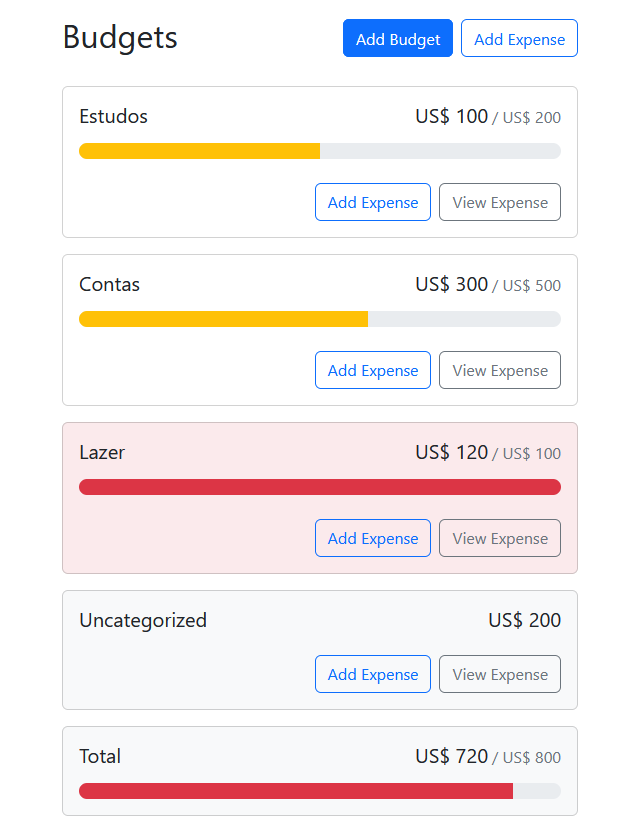View expenses for the Lazer budget
This screenshot has width=618, height=834.
click(499, 538)
